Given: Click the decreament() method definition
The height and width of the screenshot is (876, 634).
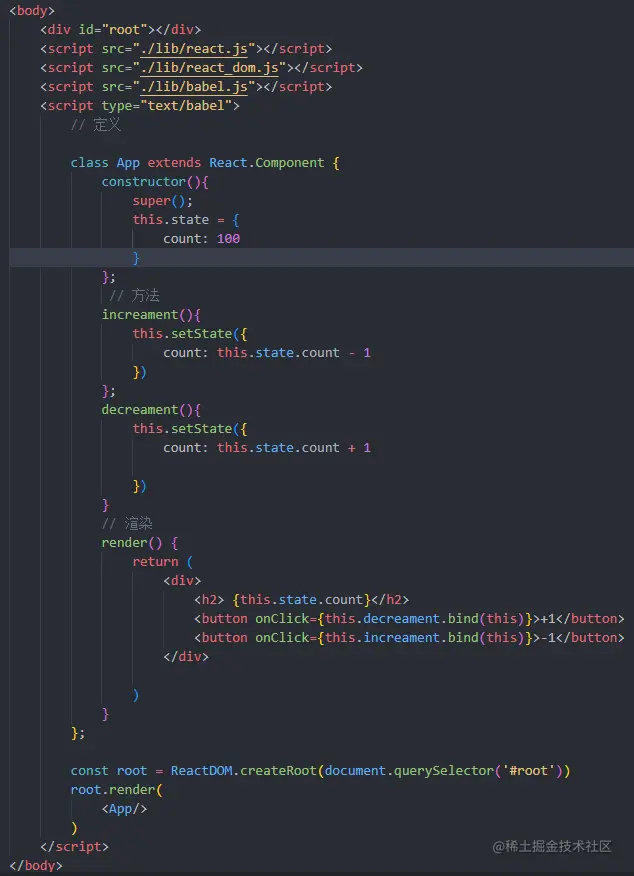Looking at the screenshot, I should pyautogui.click(x=151, y=410).
